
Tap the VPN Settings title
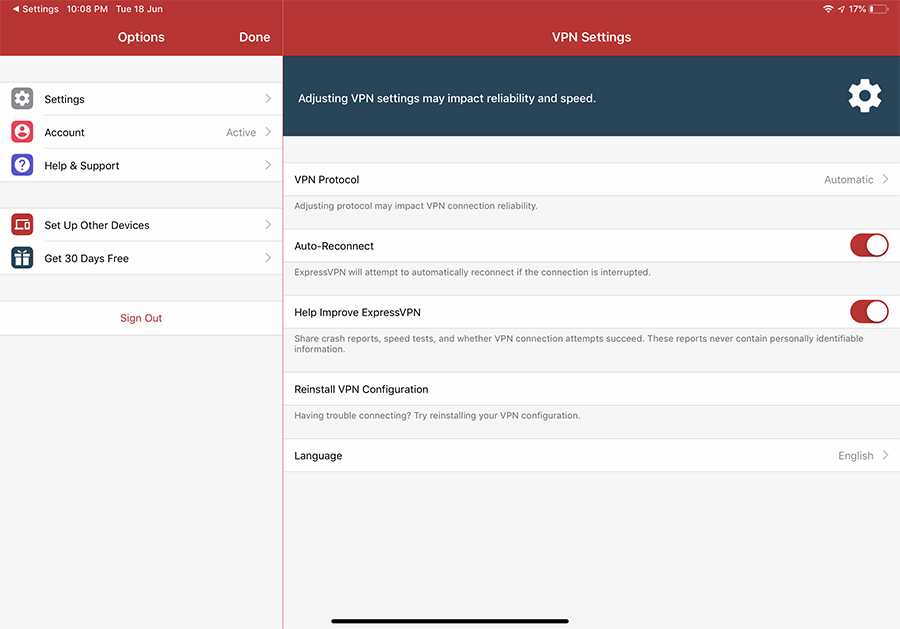tap(591, 37)
